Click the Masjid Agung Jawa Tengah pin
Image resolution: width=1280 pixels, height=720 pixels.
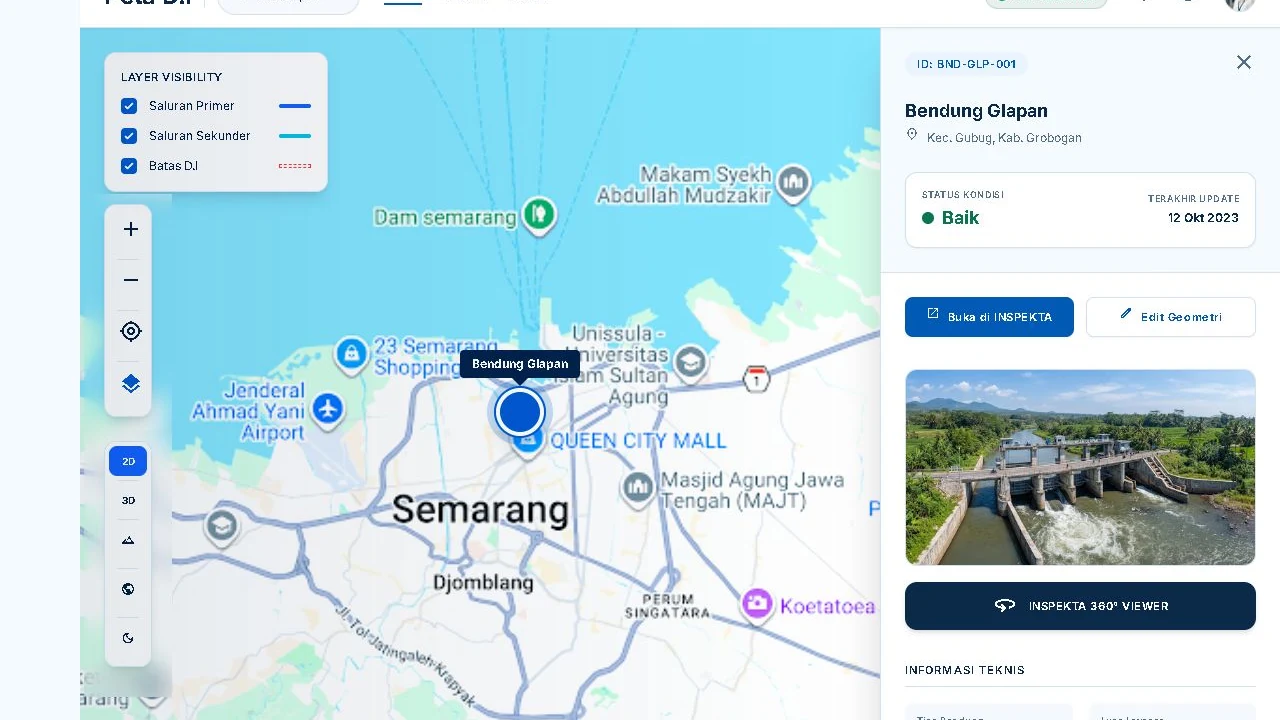[638, 487]
